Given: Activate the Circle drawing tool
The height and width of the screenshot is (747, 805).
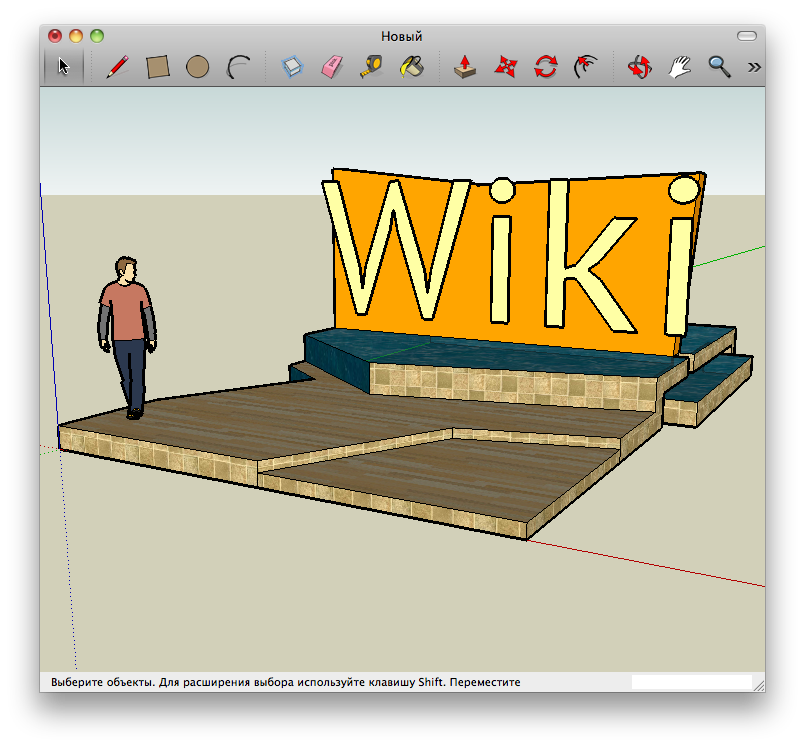Looking at the screenshot, I should (x=198, y=67).
